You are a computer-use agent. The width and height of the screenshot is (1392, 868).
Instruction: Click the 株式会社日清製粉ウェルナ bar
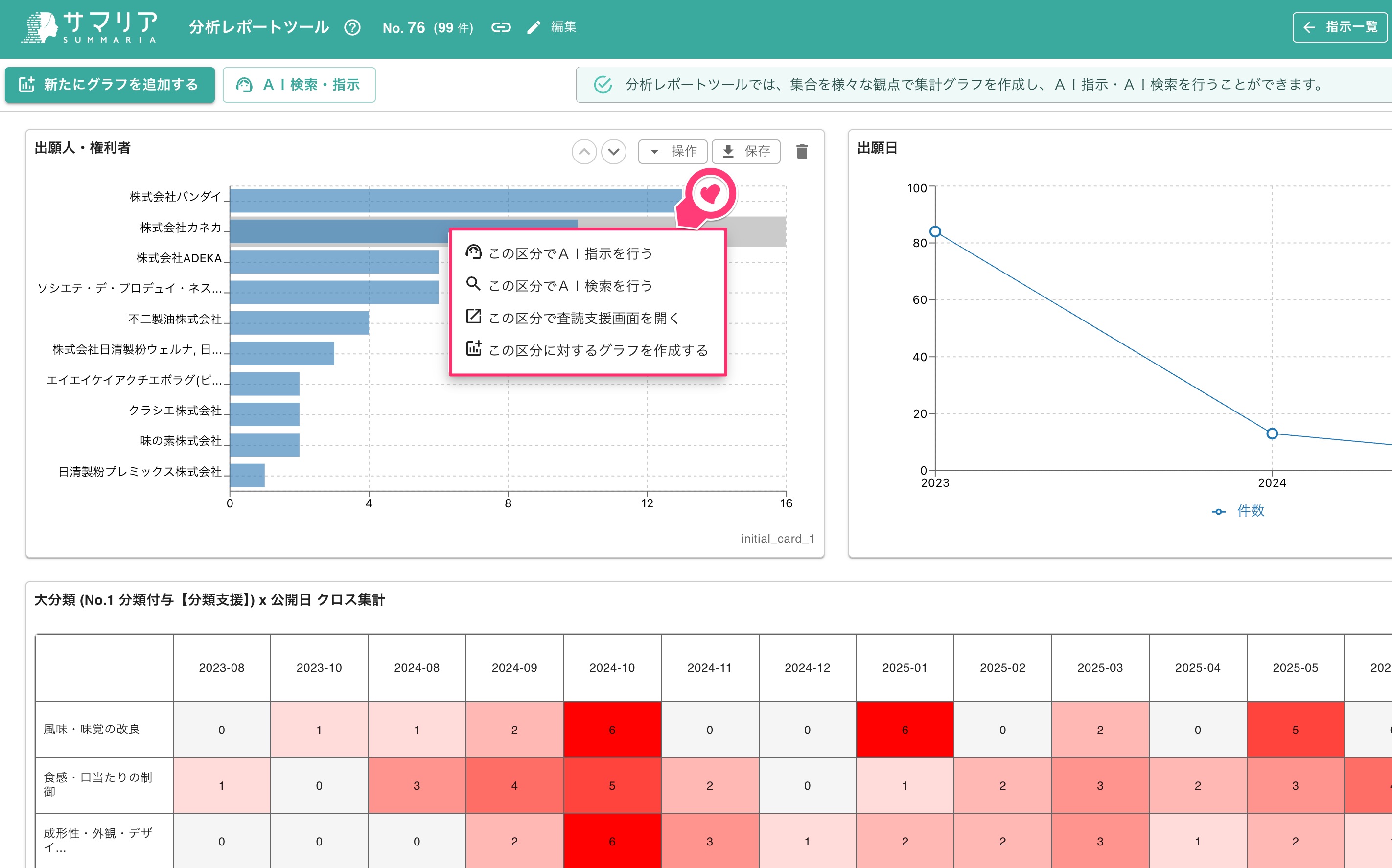282,353
